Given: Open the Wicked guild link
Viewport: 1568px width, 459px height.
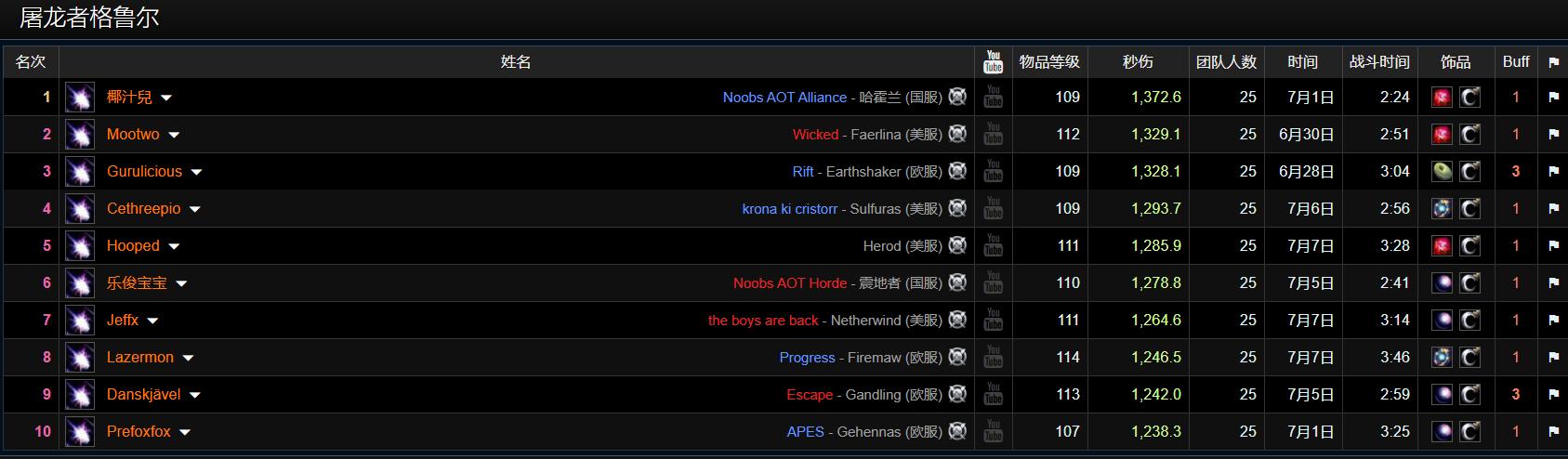Looking at the screenshot, I should 815,135.
